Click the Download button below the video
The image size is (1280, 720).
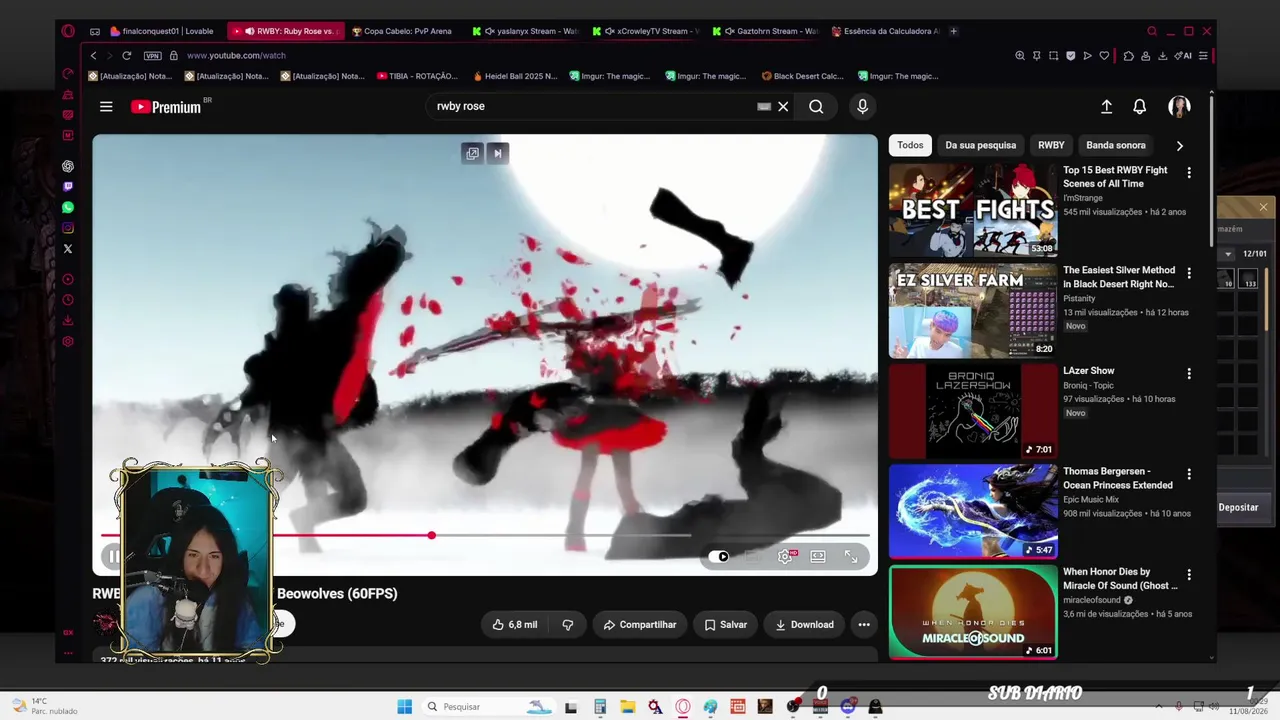click(x=804, y=625)
